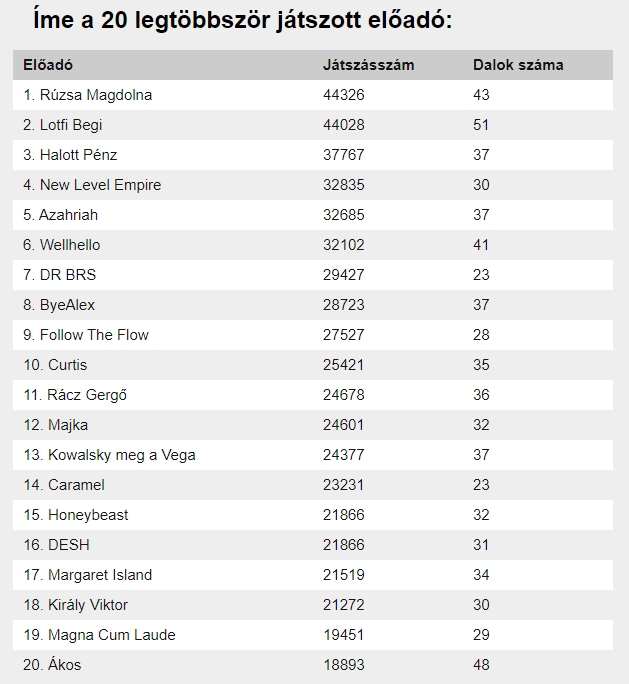This screenshot has height=684, width=629.
Task: Select the Rúzsa Magdolna row
Action: click(313, 95)
